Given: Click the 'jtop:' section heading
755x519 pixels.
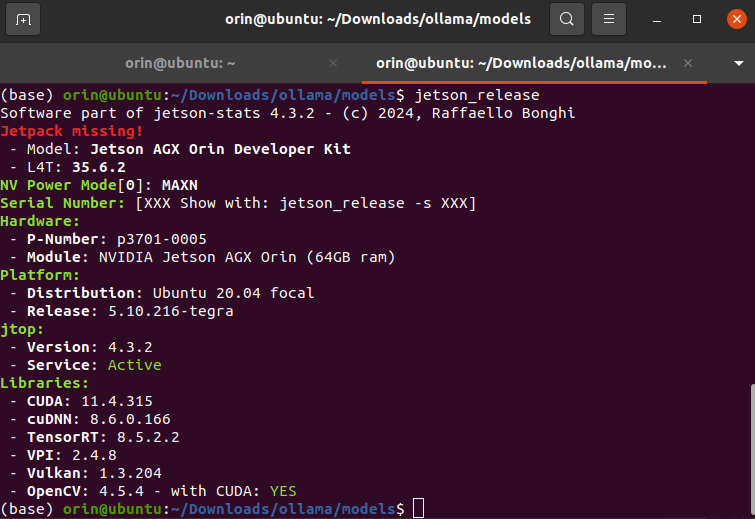Looking at the screenshot, I should [22, 329].
